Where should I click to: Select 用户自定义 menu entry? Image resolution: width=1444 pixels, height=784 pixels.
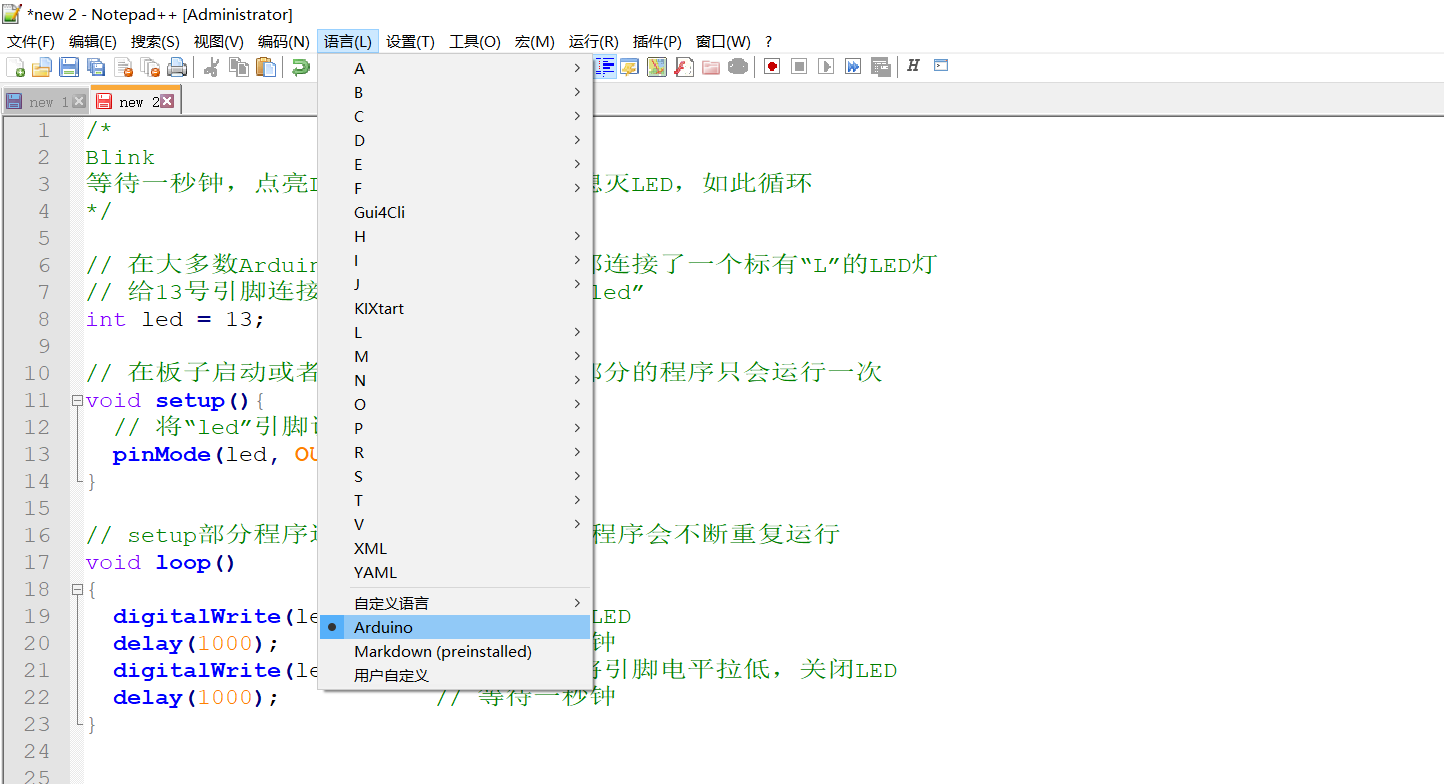point(455,675)
